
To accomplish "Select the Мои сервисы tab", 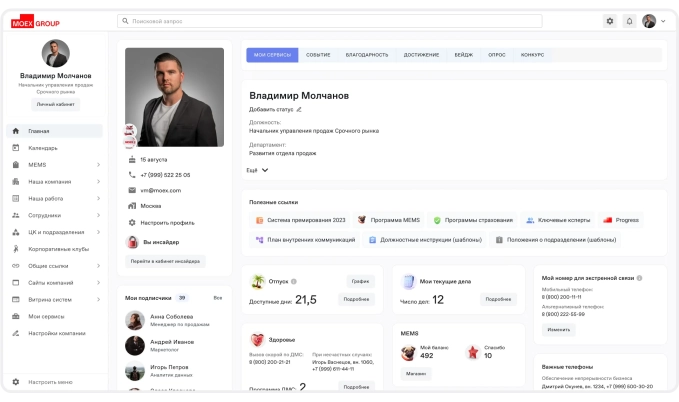I will tap(272, 55).
